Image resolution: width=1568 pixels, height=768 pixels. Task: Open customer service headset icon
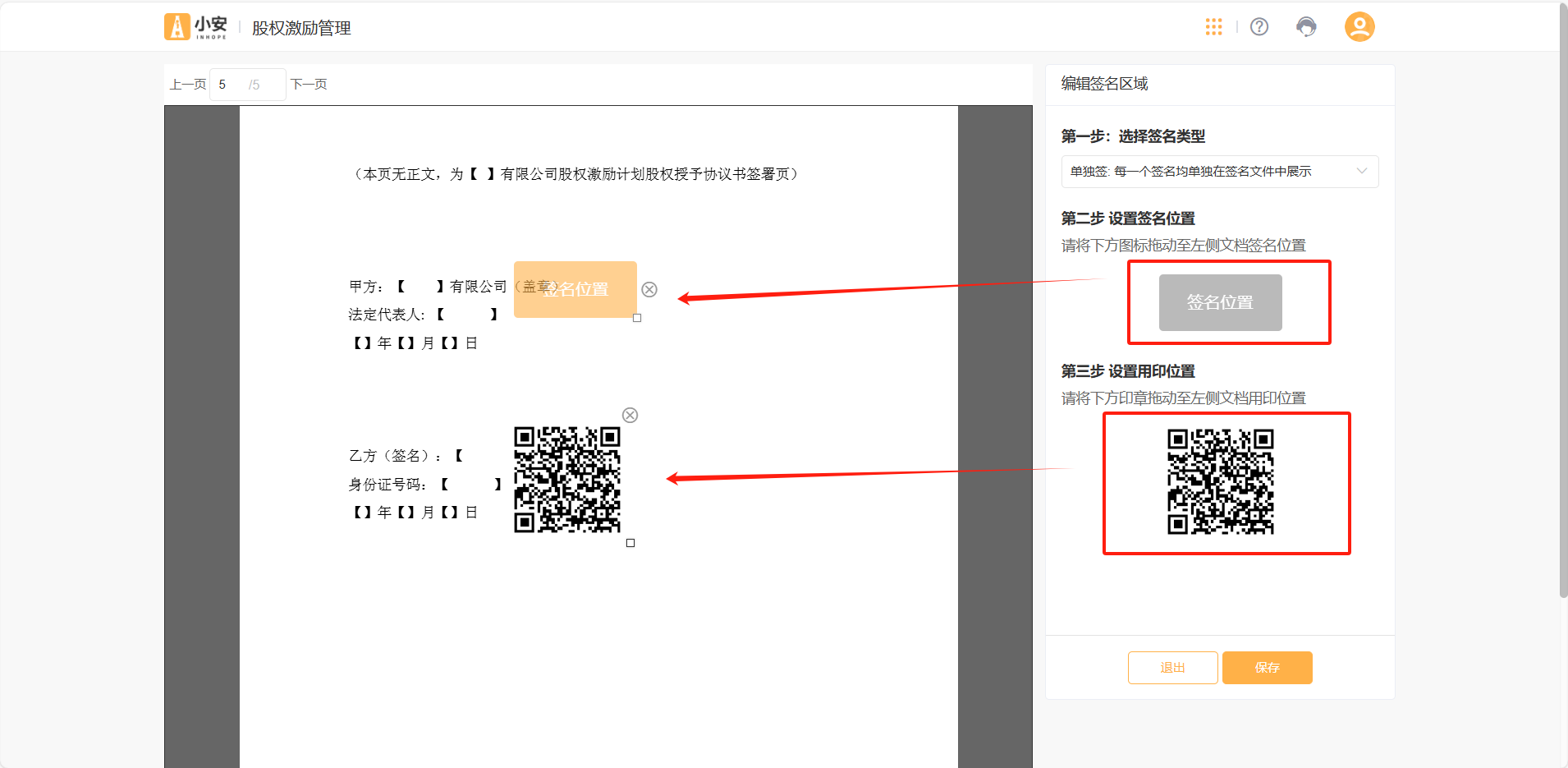(x=1306, y=27)
